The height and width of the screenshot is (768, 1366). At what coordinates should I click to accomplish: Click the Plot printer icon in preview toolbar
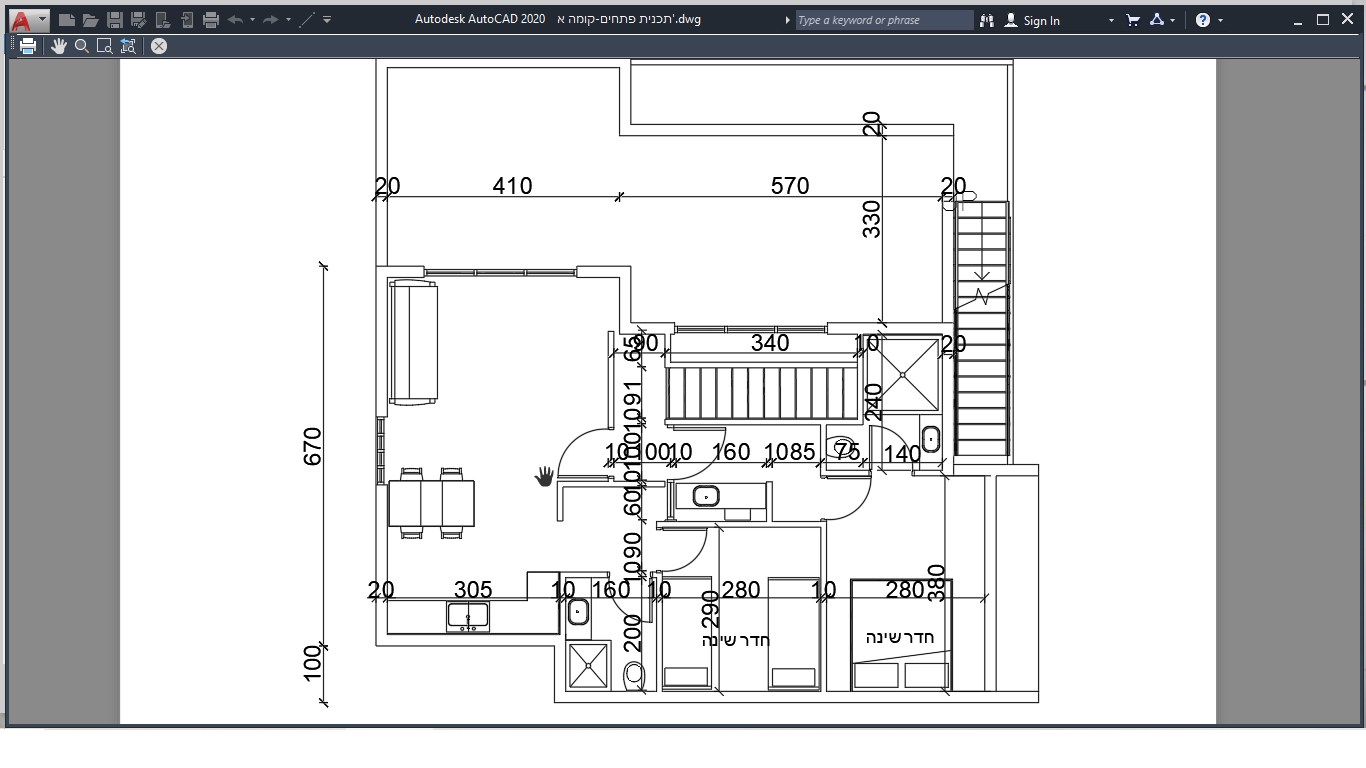pyautogui.click(x=28, y=45)
